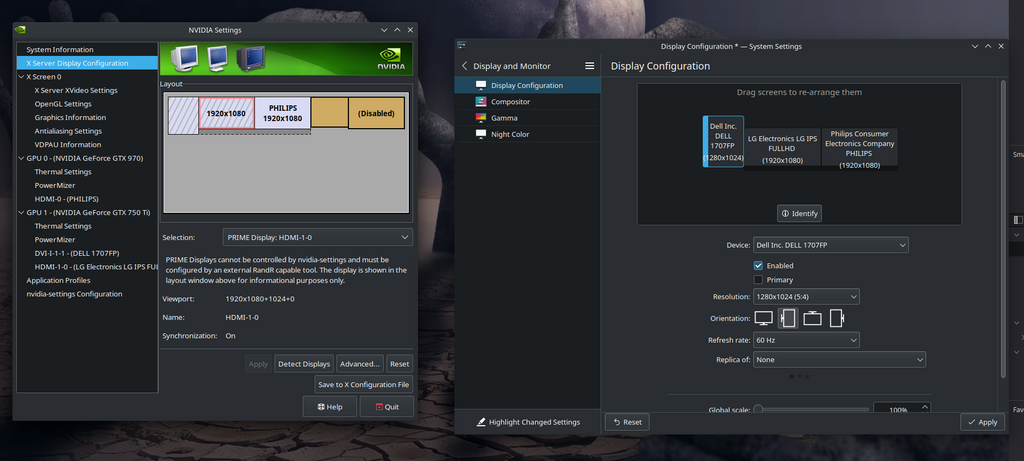Select the PHILIPS 1920x1080 screen in NVIDIA layout
This screenshot has height=461, width=1024.
[282, 113]
